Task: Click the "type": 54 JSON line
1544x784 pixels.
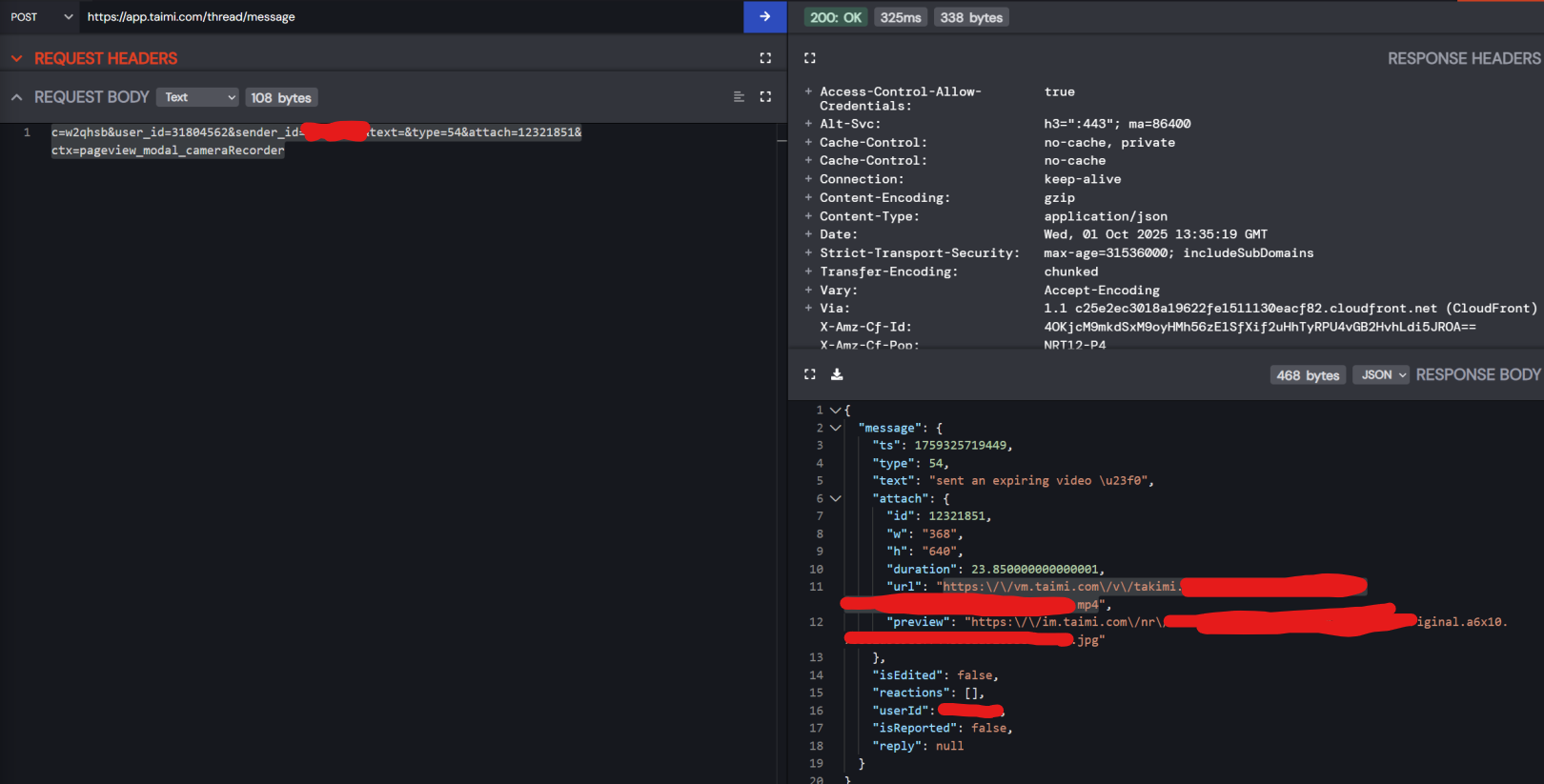Action: coord(910,463)
